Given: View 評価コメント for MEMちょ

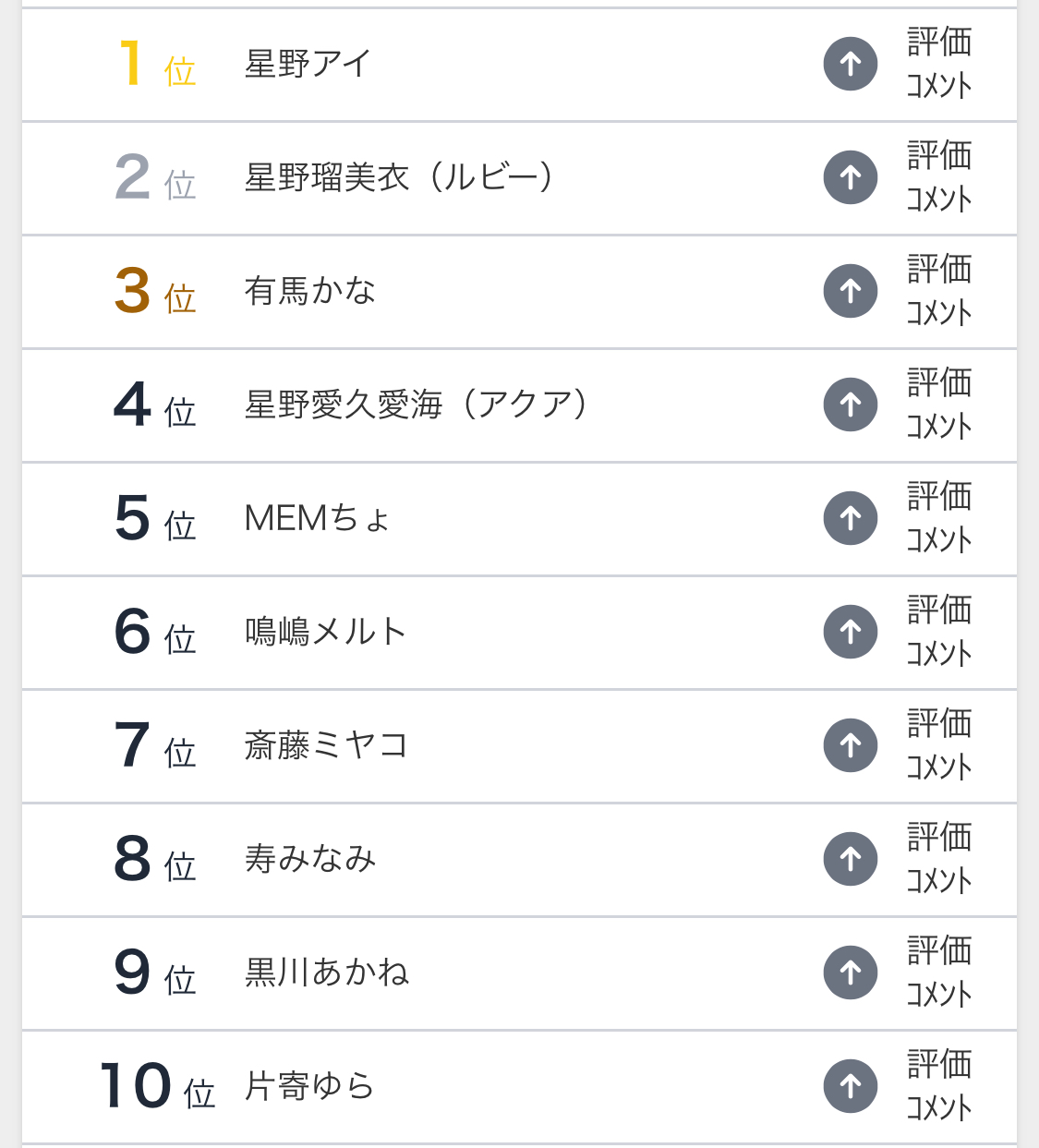Looking at the screenshot, I should pyautogui.click(x=938, y=518).
